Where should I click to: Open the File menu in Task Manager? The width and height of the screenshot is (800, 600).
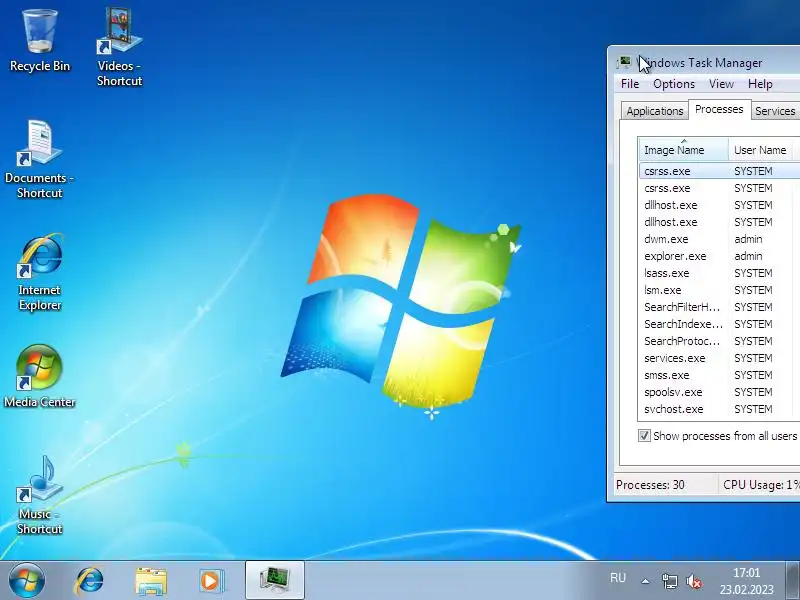[x=630, y=84]
